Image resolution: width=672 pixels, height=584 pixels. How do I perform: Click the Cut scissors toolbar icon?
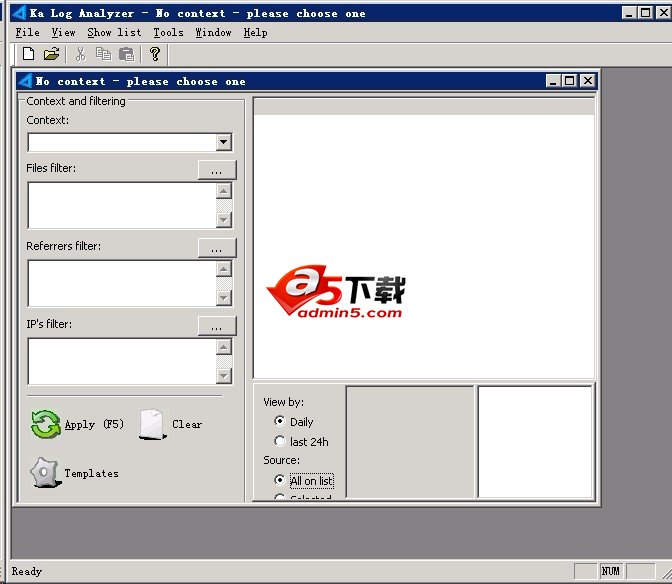(80, 54)
